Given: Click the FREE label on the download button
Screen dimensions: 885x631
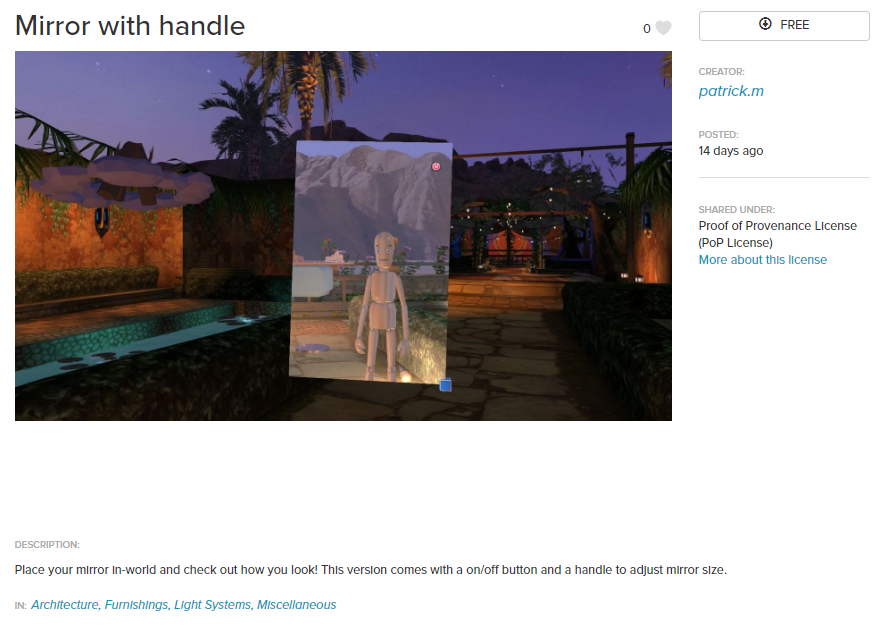Looking at the screenshot, I should pyautogui.click(x=795, y=25).
